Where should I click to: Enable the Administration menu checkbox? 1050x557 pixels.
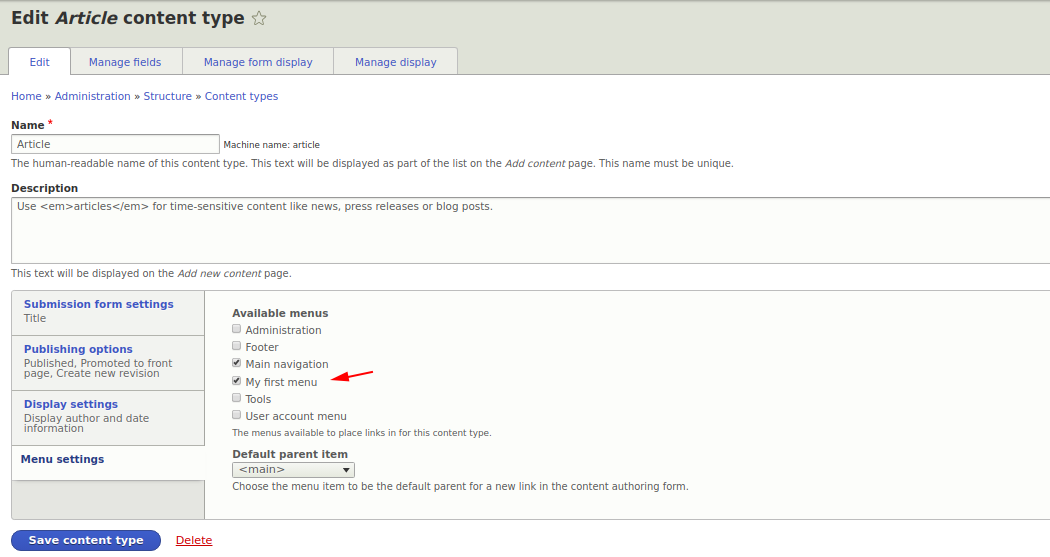click(236, 329)
